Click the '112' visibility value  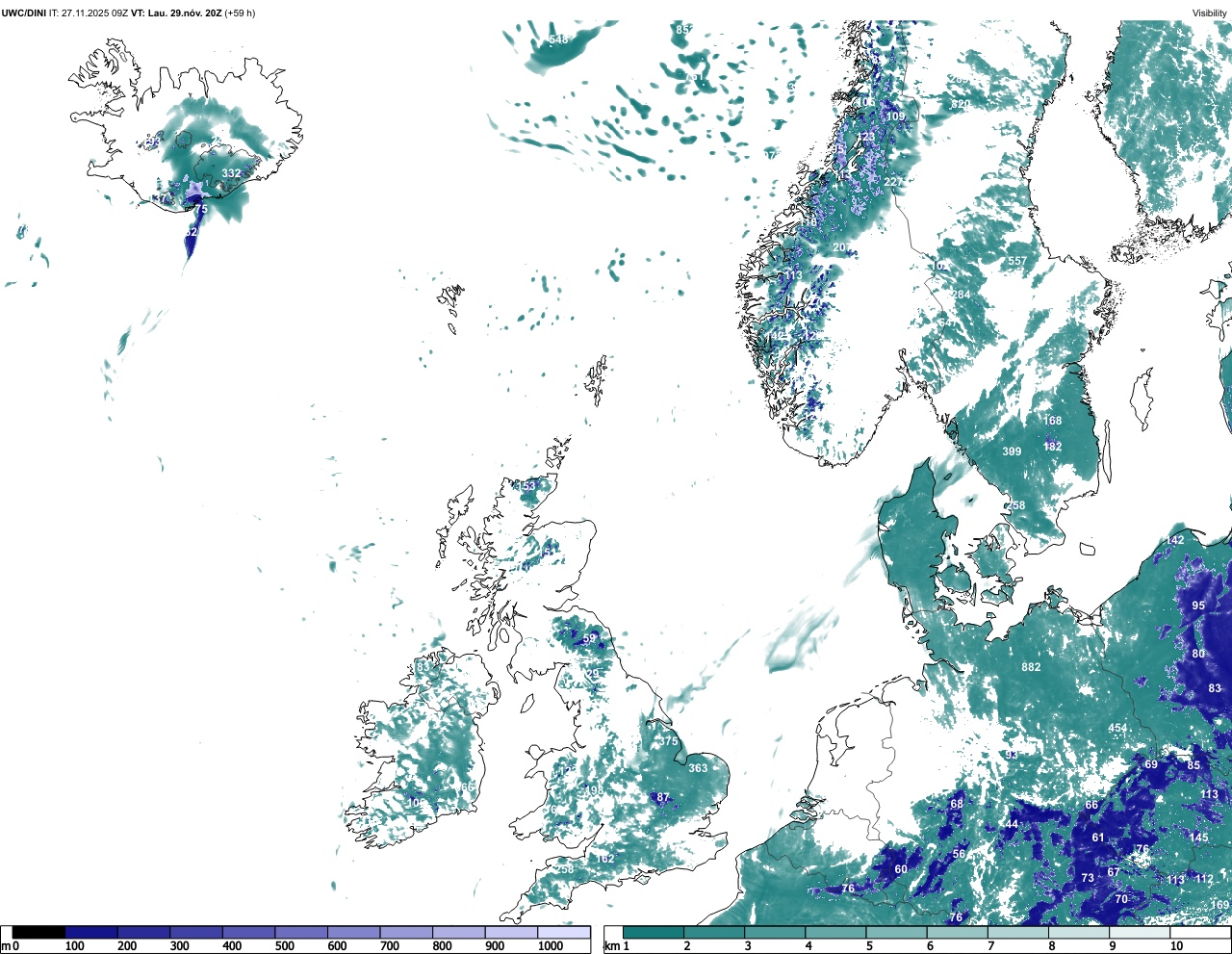coord(1205,879)
